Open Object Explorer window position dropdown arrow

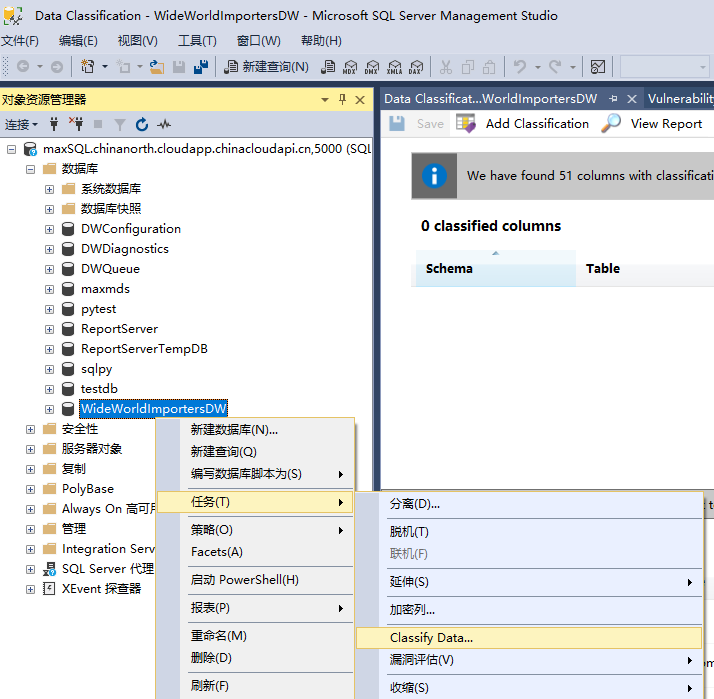point(325,100)
